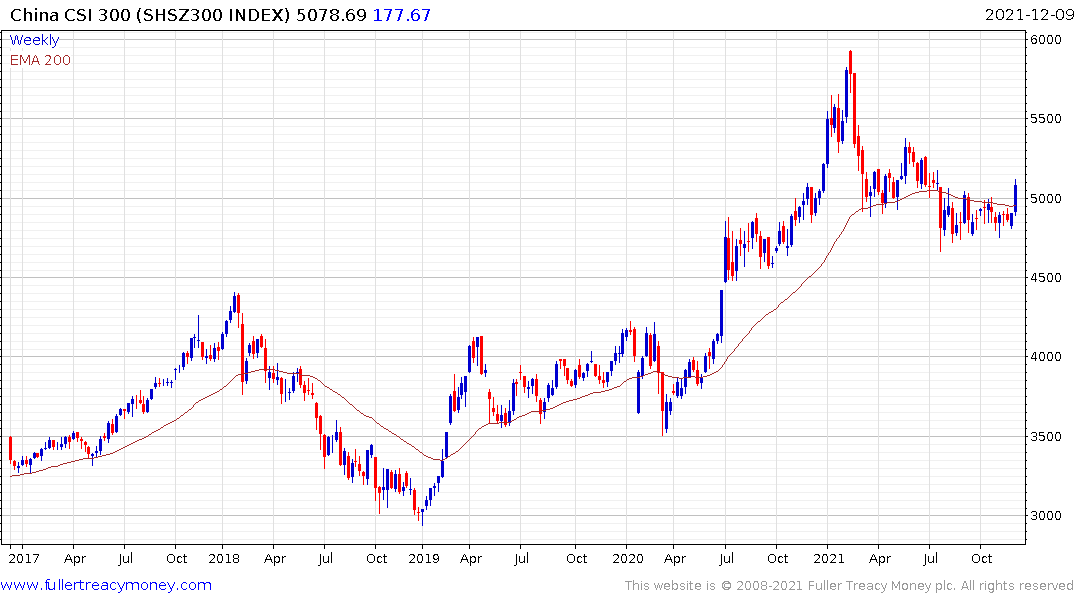Click the 2021 year label on time axis
The width and height of the screenshot is (1075, 600).
point(829,558)
